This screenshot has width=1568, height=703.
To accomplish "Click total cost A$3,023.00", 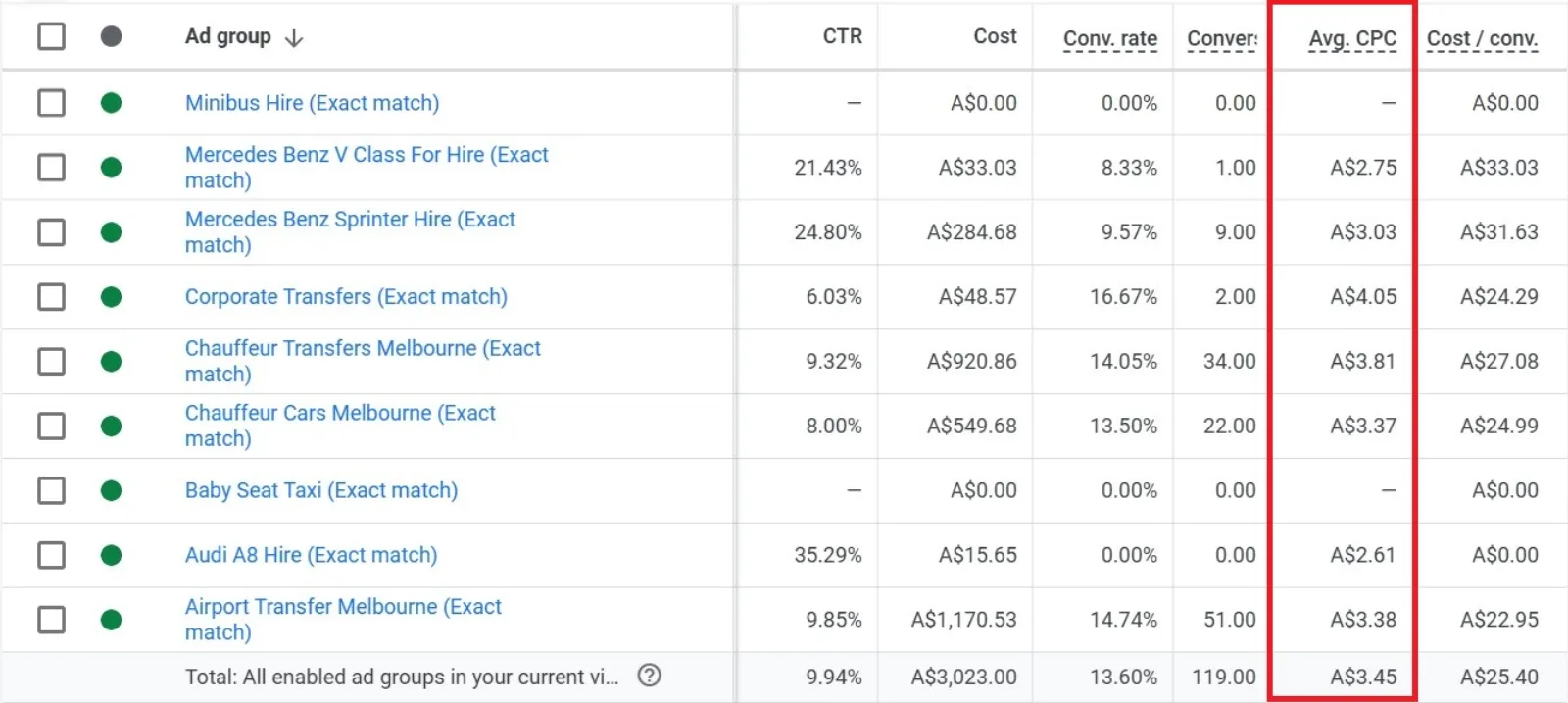I will click(x=963, y=677).
